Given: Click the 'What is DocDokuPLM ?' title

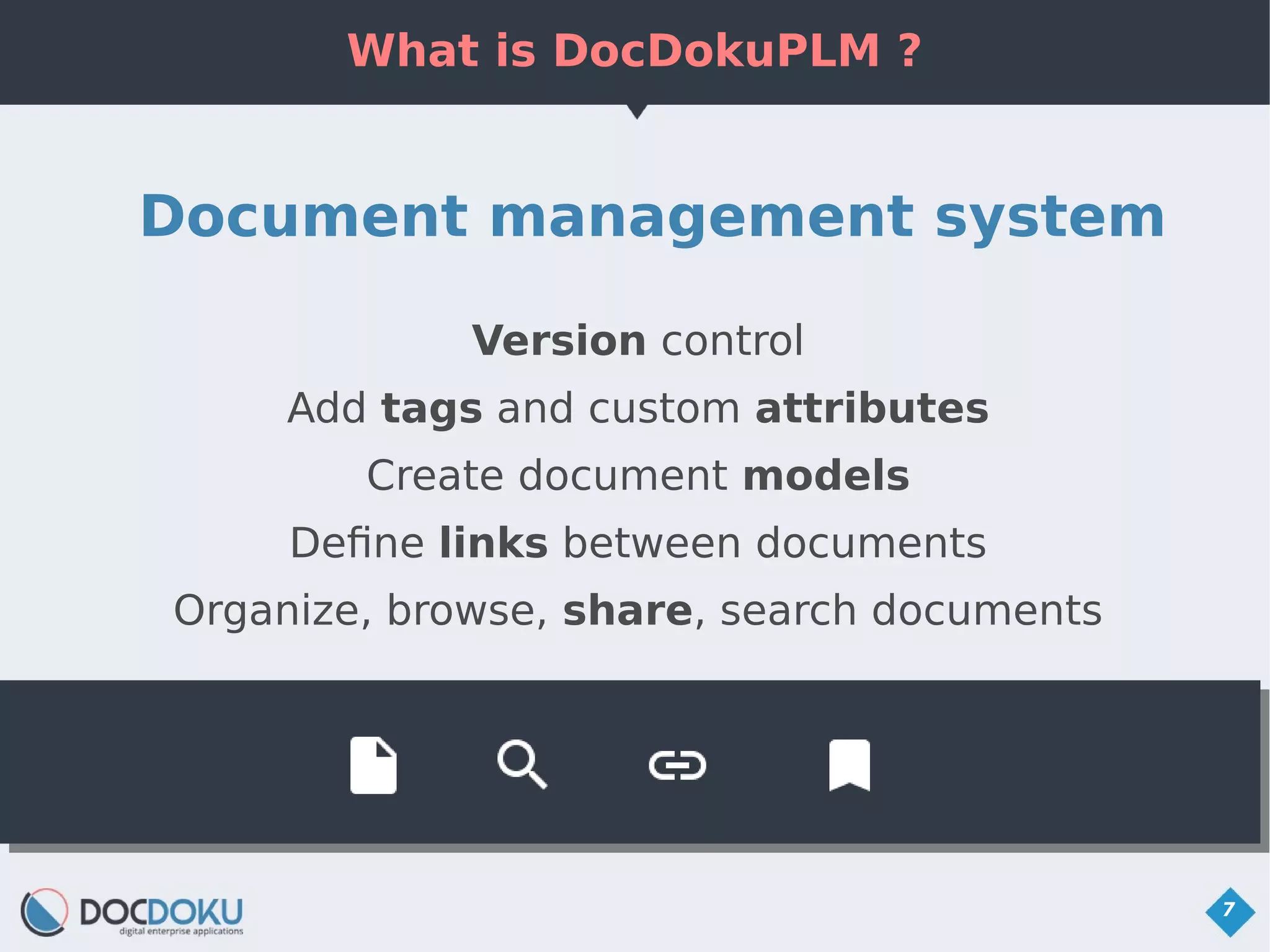Looking at the screenshot, I should coord(634,50).
